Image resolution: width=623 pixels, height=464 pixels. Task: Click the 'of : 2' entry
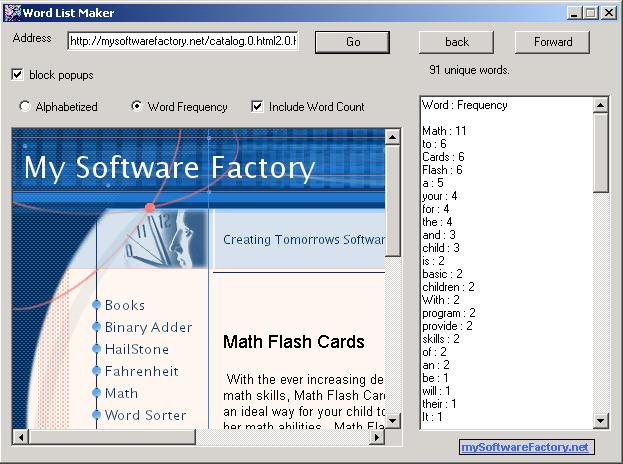click(x=434, y=352)
